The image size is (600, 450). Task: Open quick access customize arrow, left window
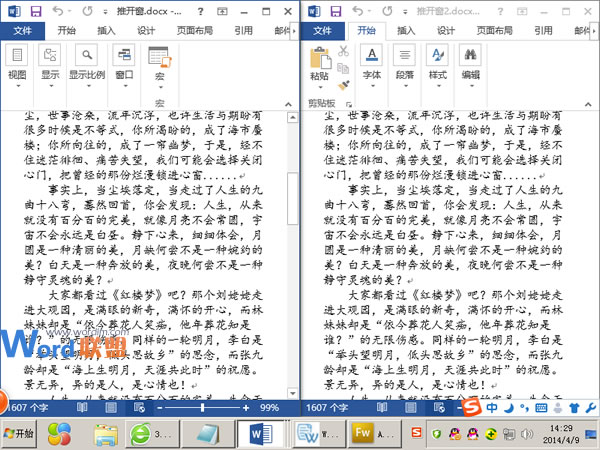[x=105, y=12]
